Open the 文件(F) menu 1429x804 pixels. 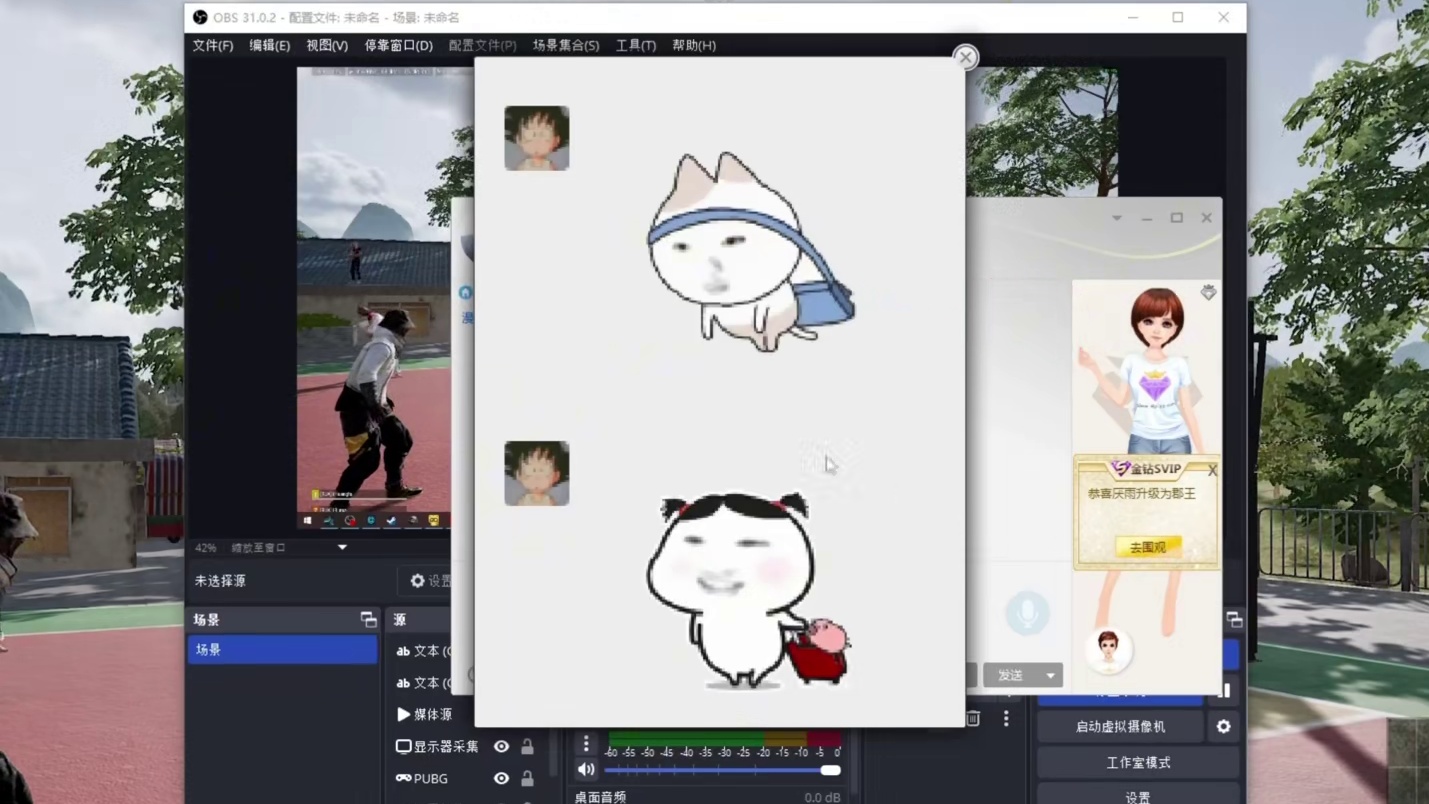point(213,45)
